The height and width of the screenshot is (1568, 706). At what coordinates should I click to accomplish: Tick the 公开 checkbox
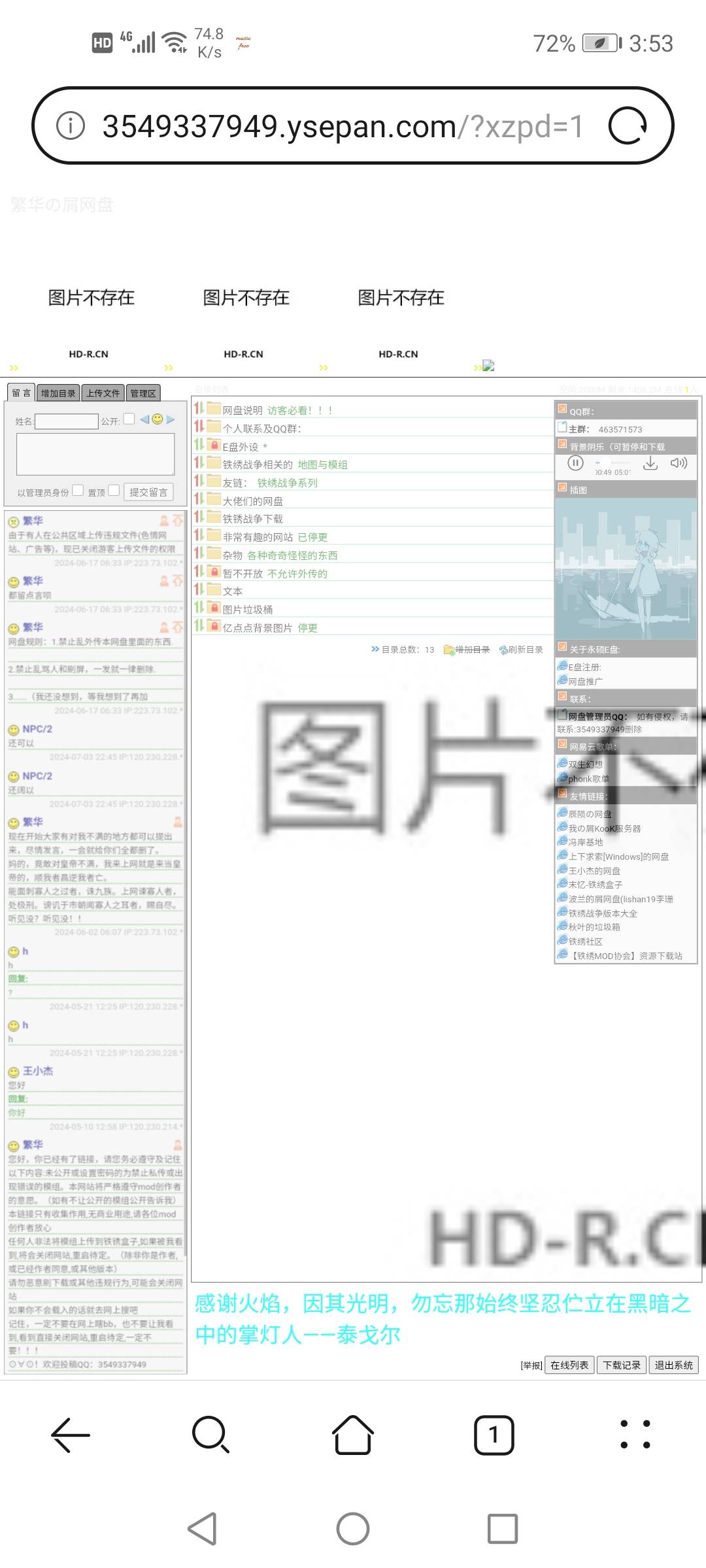point(129,419)
